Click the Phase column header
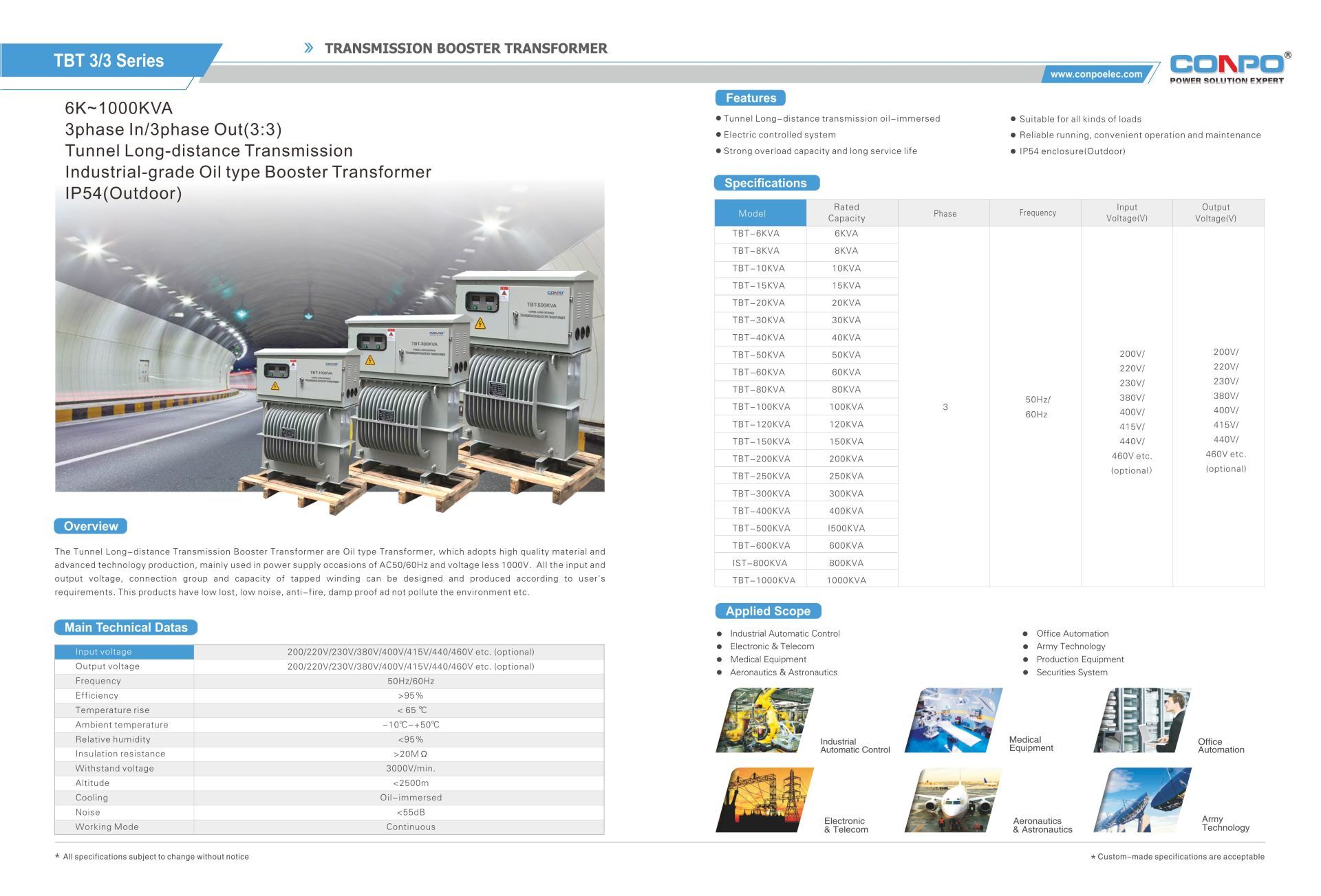 coord(944,213)
